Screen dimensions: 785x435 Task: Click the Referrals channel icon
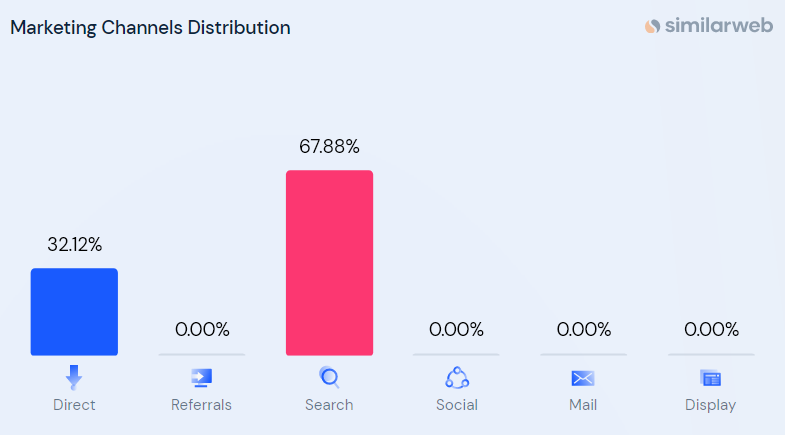click(202, 378)
